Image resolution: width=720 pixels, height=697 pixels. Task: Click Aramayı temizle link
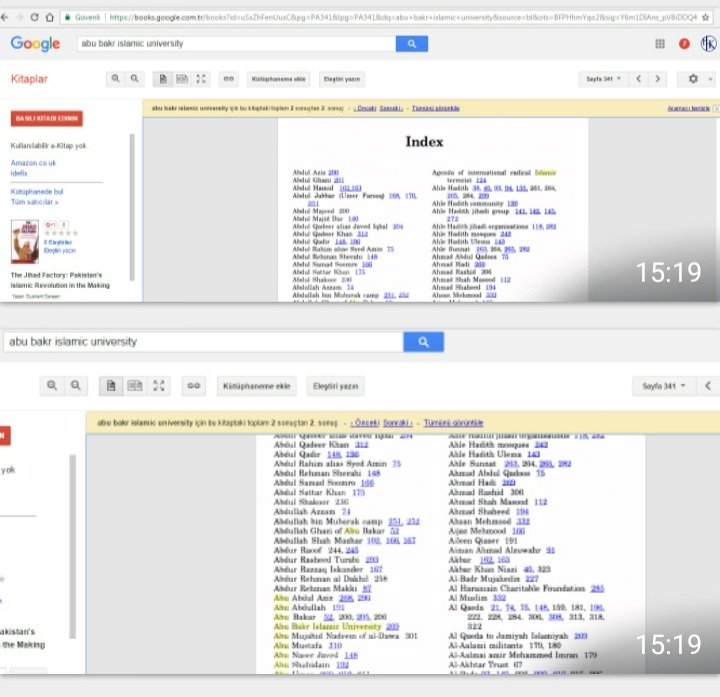tap(688, 108)
